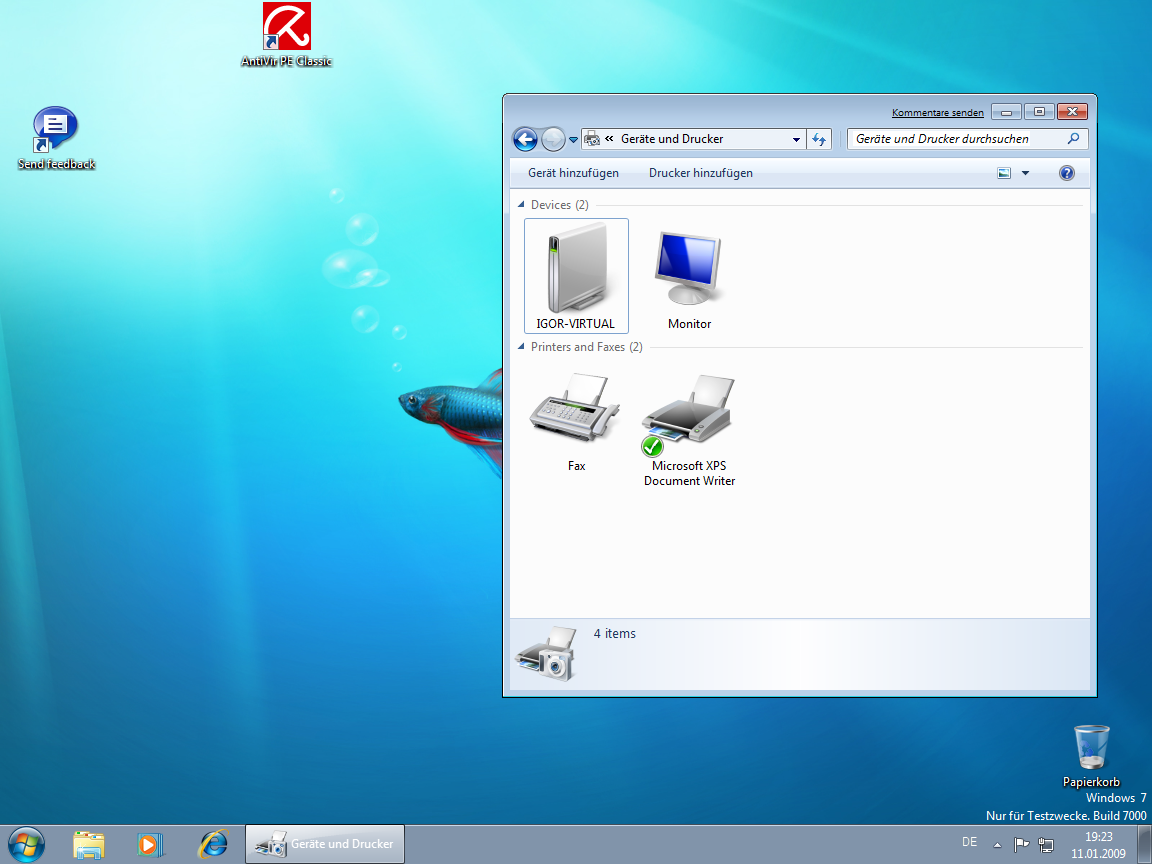Click the Kommentare senden link

tap(937, 113)
